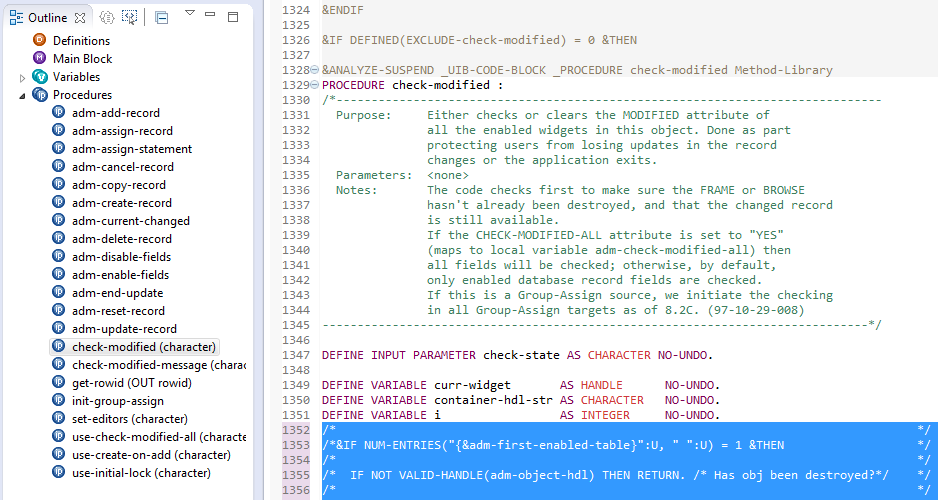The image size is (938, 500).
Task: Maximize the Outline panel
Action: [233, 17]
